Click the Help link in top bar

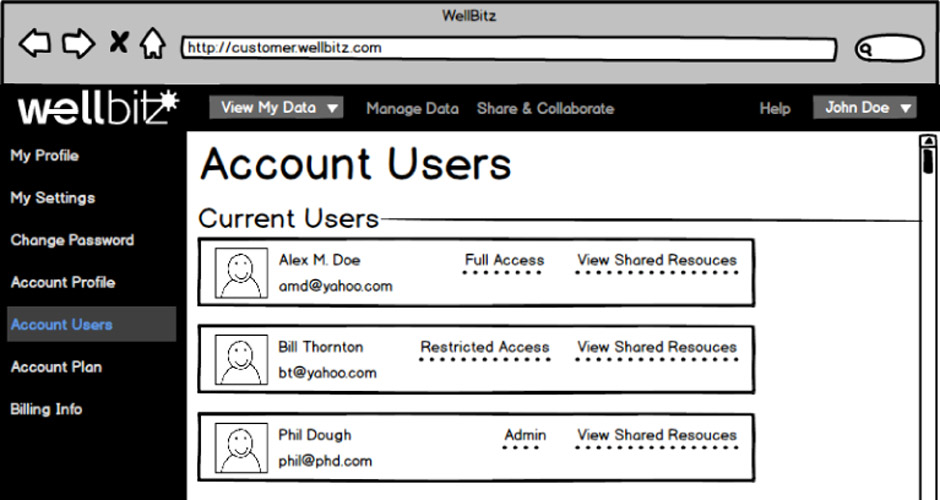pyautogui.click(x=774, y=108)
